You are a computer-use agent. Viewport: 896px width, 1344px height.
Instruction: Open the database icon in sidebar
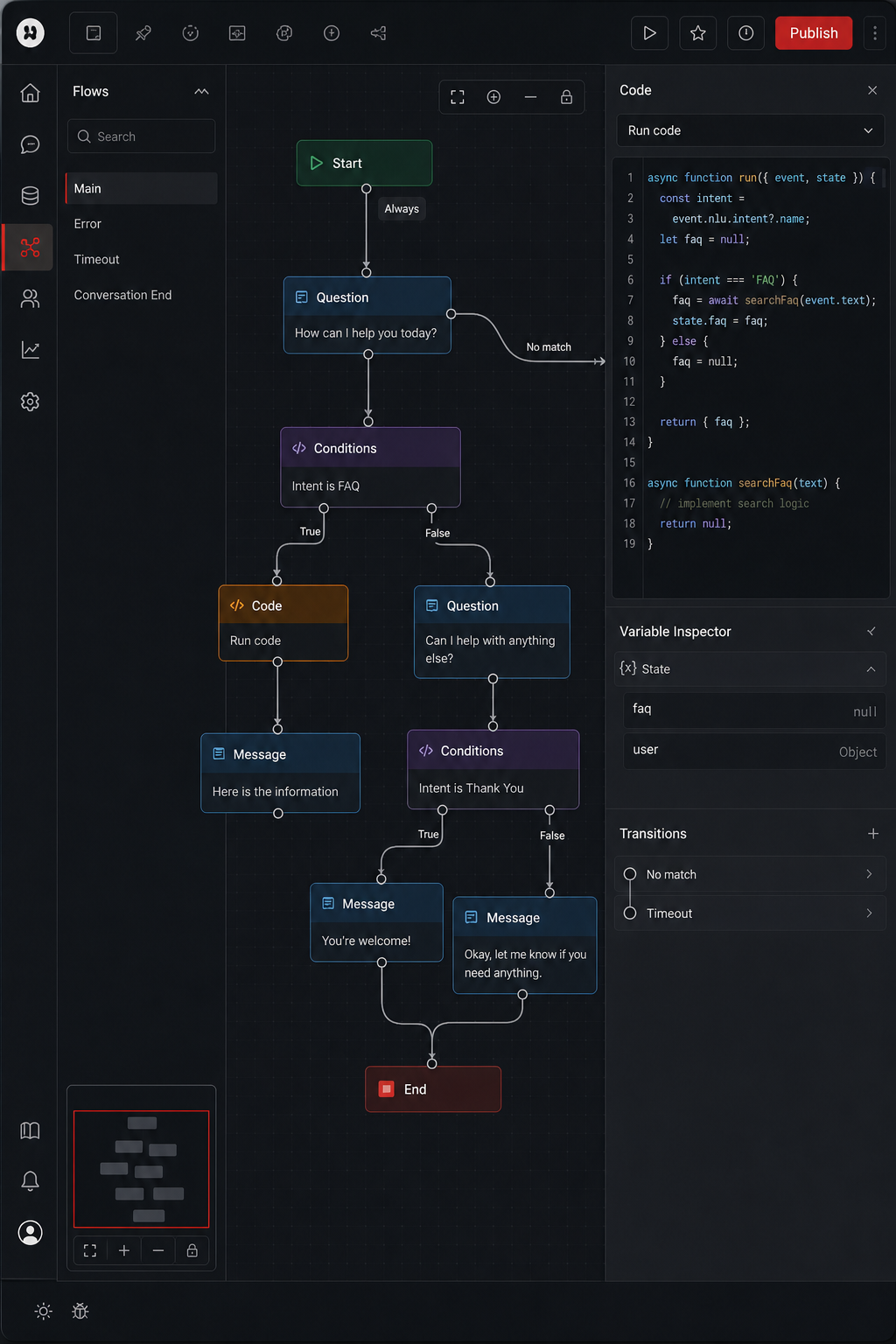click(31, 196)
